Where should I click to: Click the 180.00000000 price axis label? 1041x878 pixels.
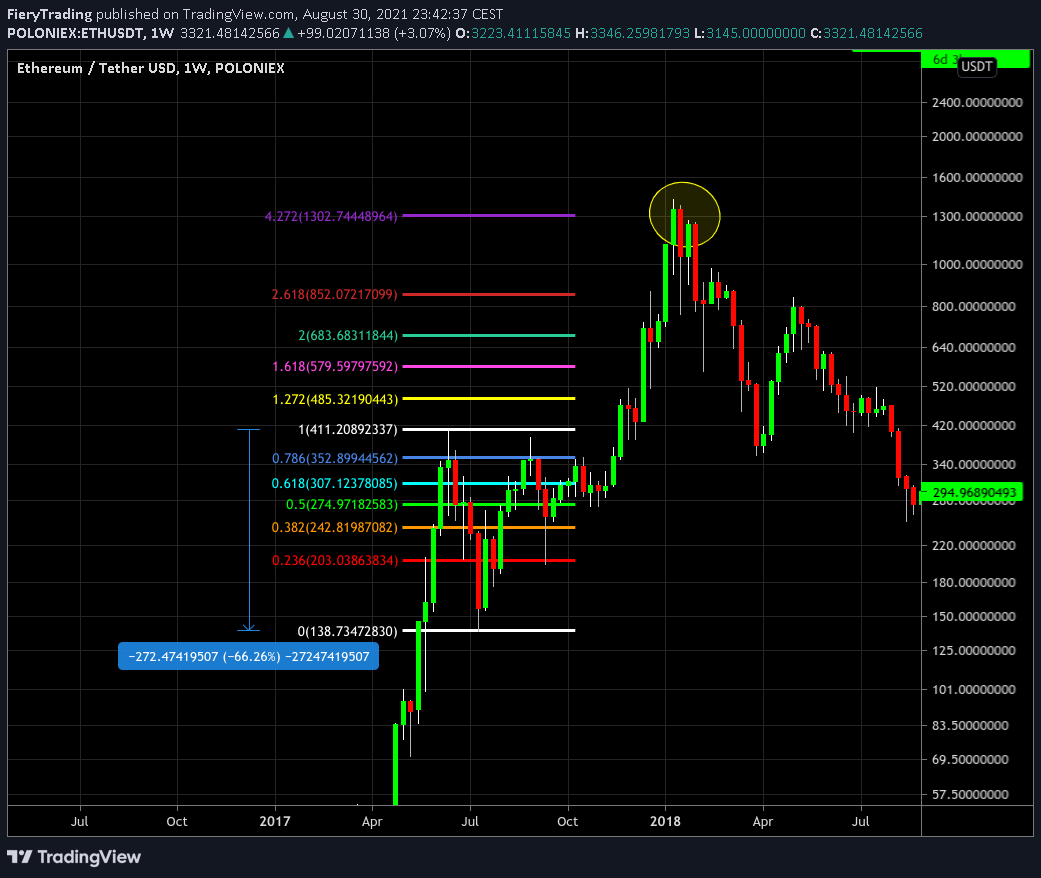(x=974, y=583)
